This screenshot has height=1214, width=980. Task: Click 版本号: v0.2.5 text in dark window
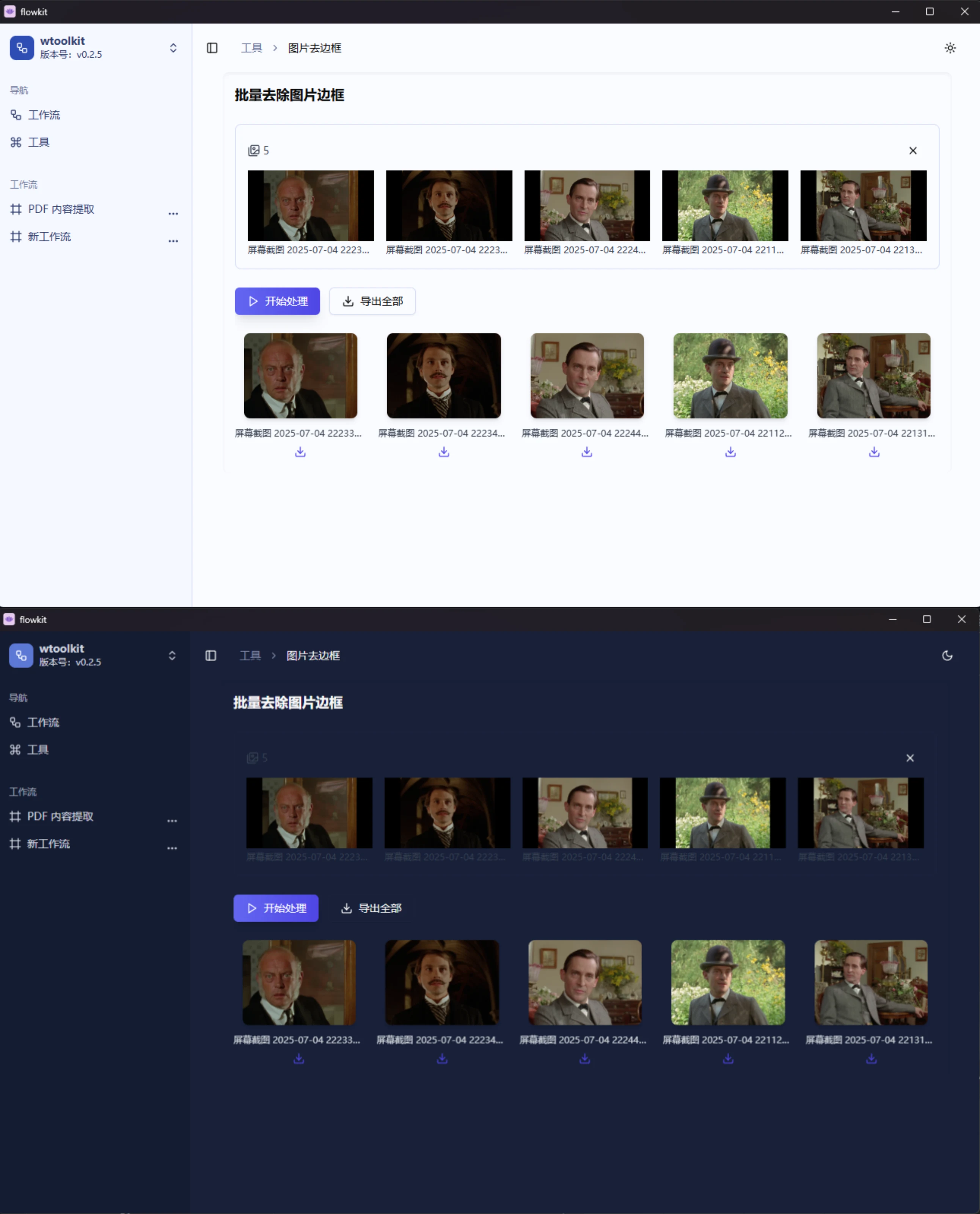[x=70, y=662]
